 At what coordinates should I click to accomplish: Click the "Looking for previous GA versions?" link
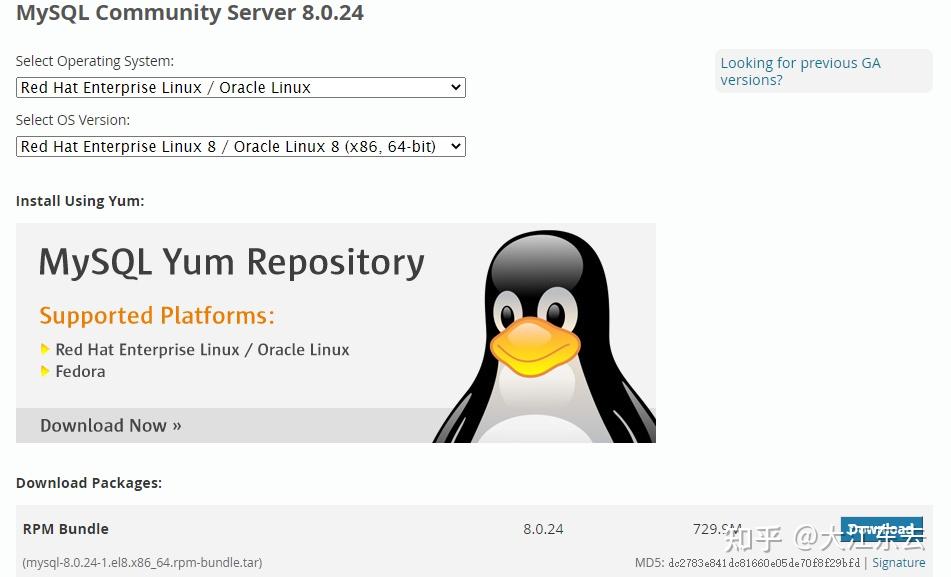pos(799,71)
